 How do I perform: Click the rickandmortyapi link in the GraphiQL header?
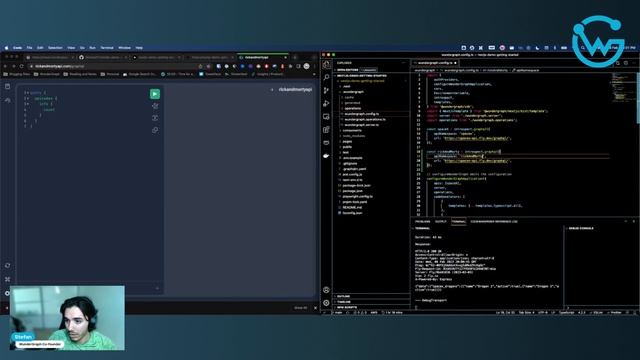[295, 89]
